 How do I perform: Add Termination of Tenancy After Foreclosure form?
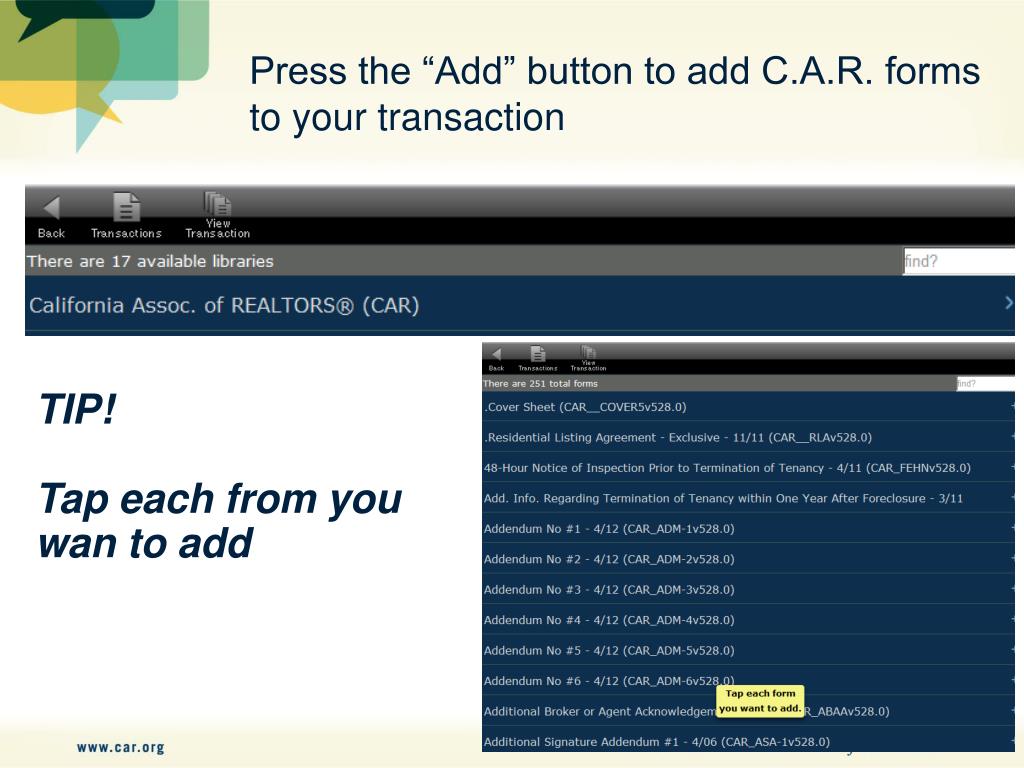(748, 498)
